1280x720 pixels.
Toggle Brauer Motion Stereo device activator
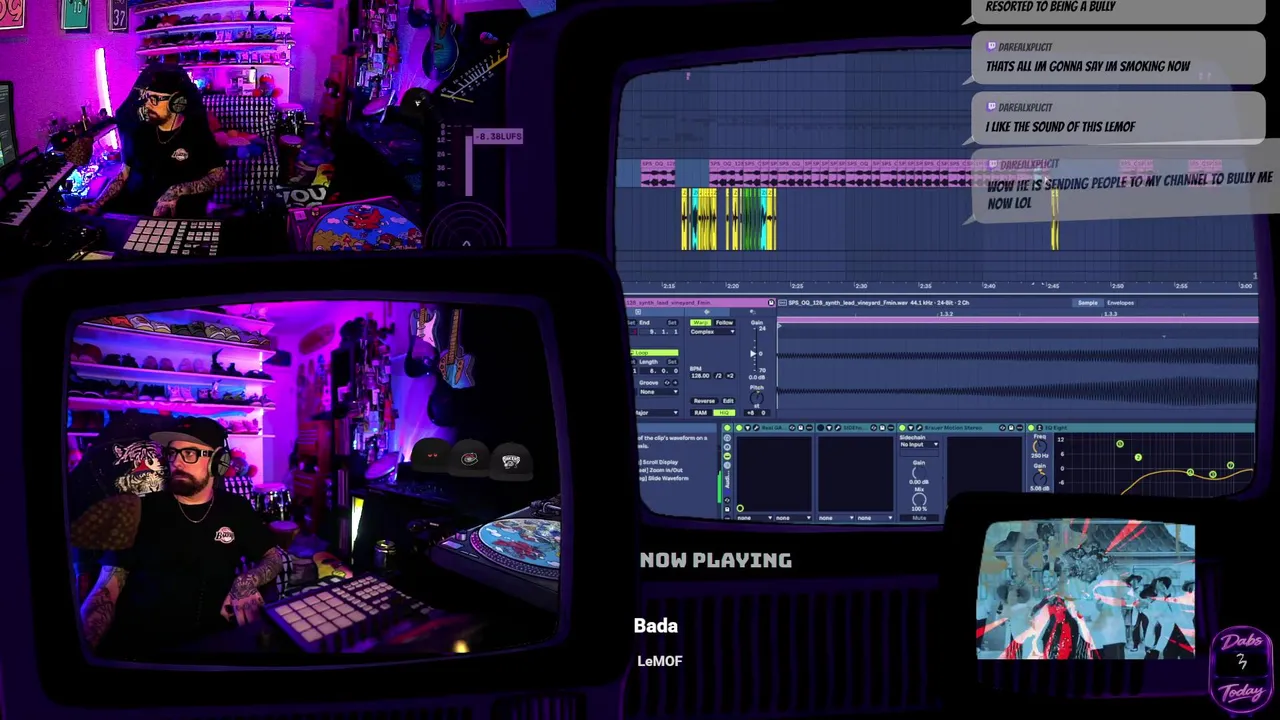click(902, 428)
